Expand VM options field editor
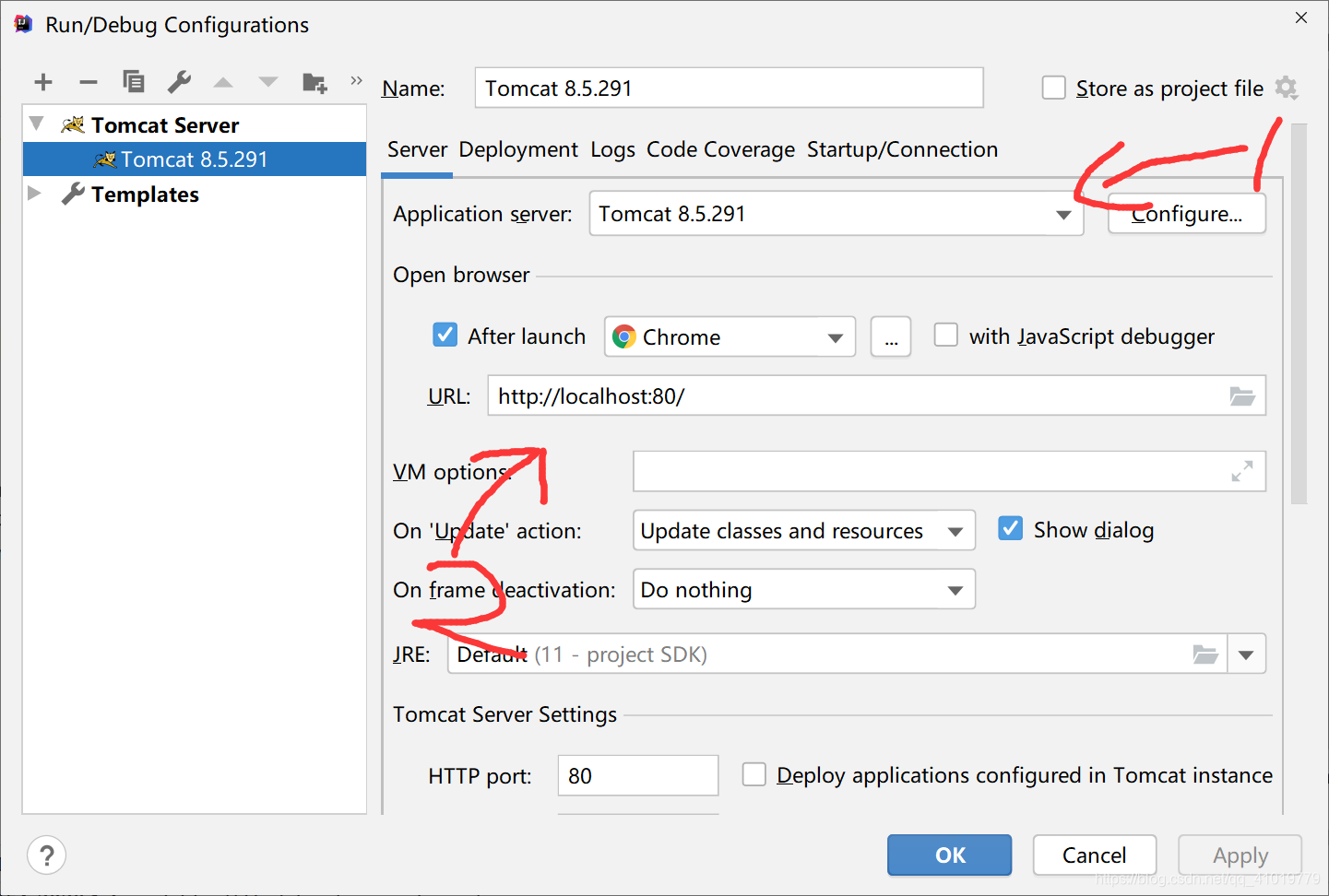 tap(1242, 471)
